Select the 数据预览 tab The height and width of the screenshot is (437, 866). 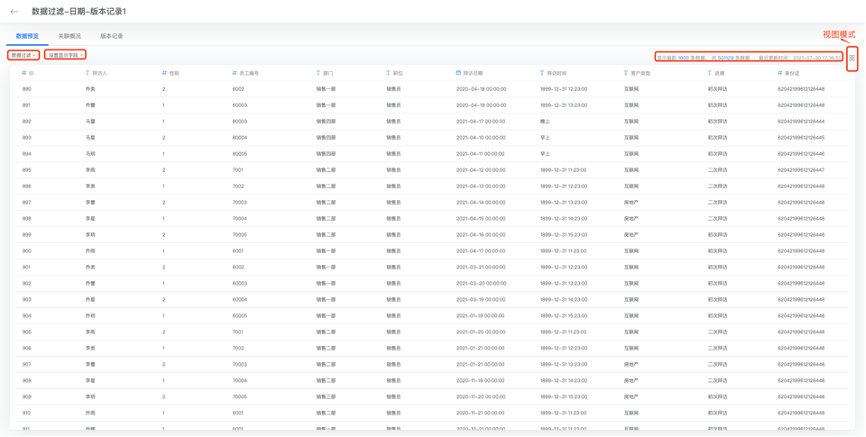[27, 36]
